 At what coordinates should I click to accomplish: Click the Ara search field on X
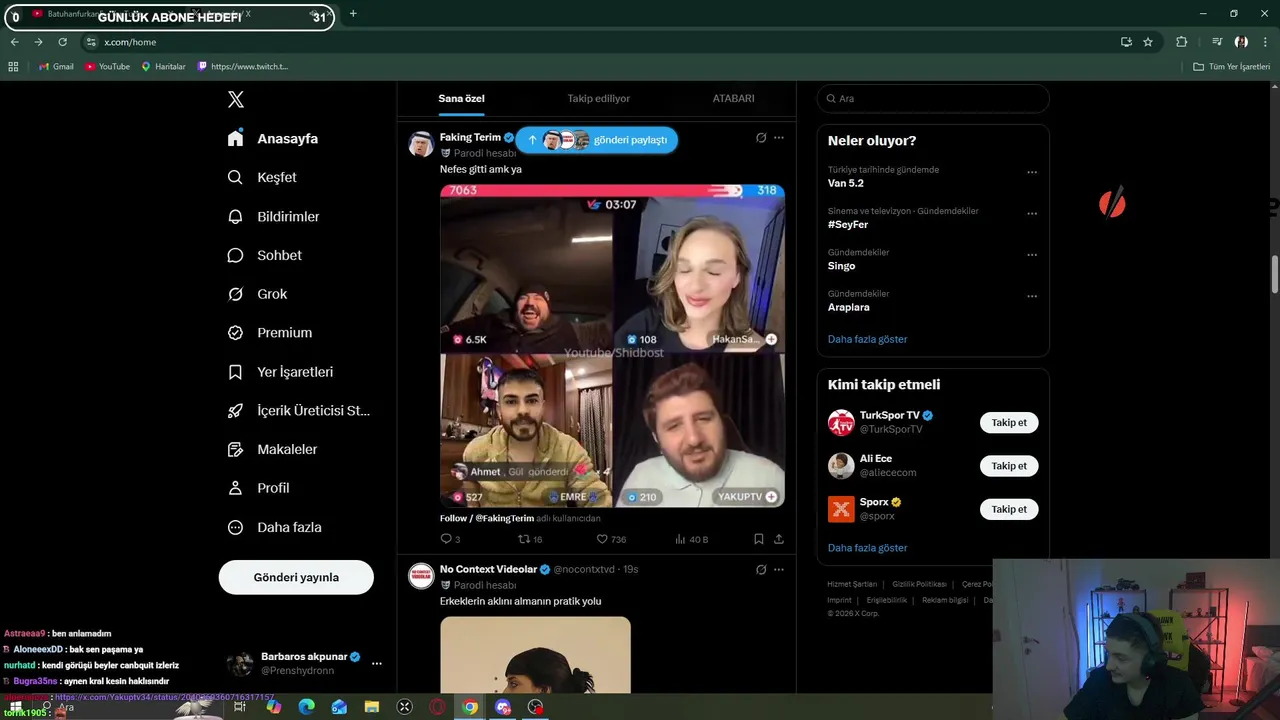pos(933,98)
